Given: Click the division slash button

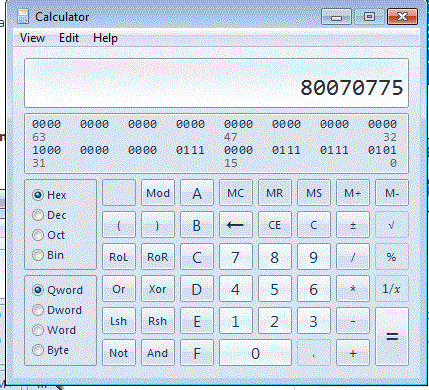Looking at the screenshot, I should 353,257.
